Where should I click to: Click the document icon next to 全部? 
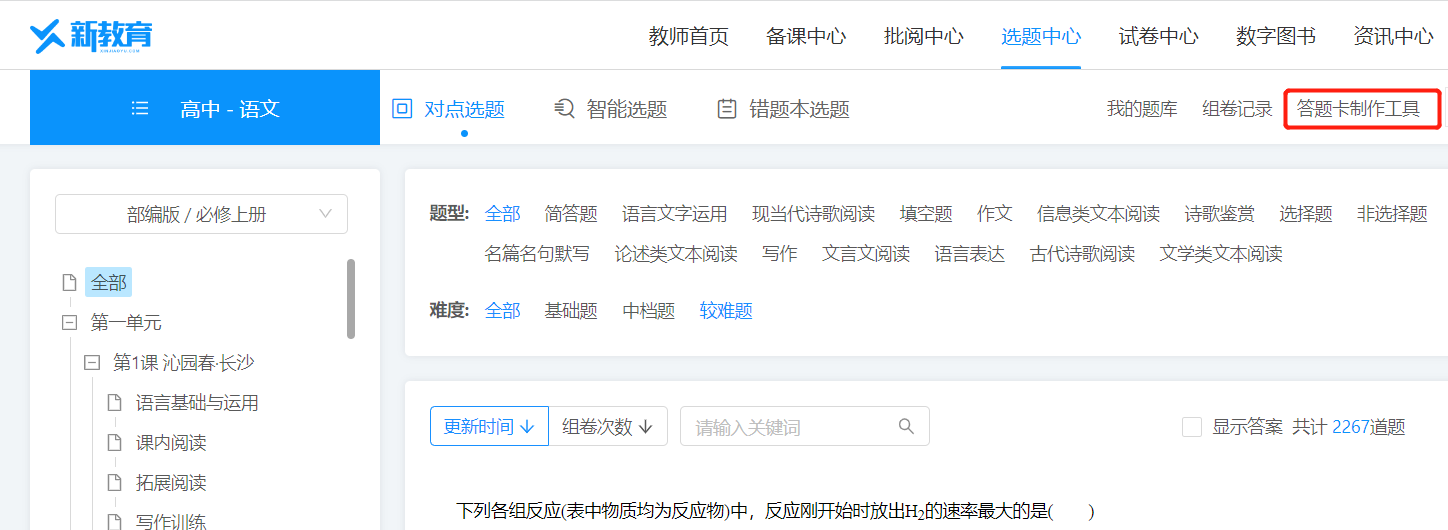click(x=69, y=282)
